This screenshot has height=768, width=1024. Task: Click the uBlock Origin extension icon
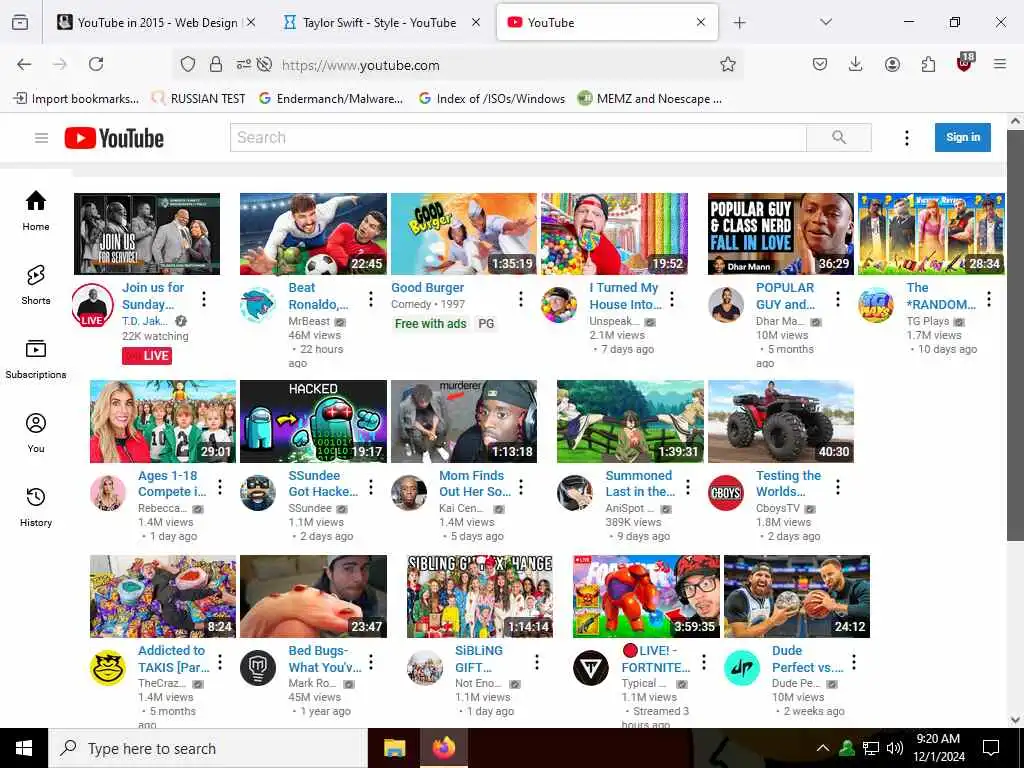[x=965, y=63]
